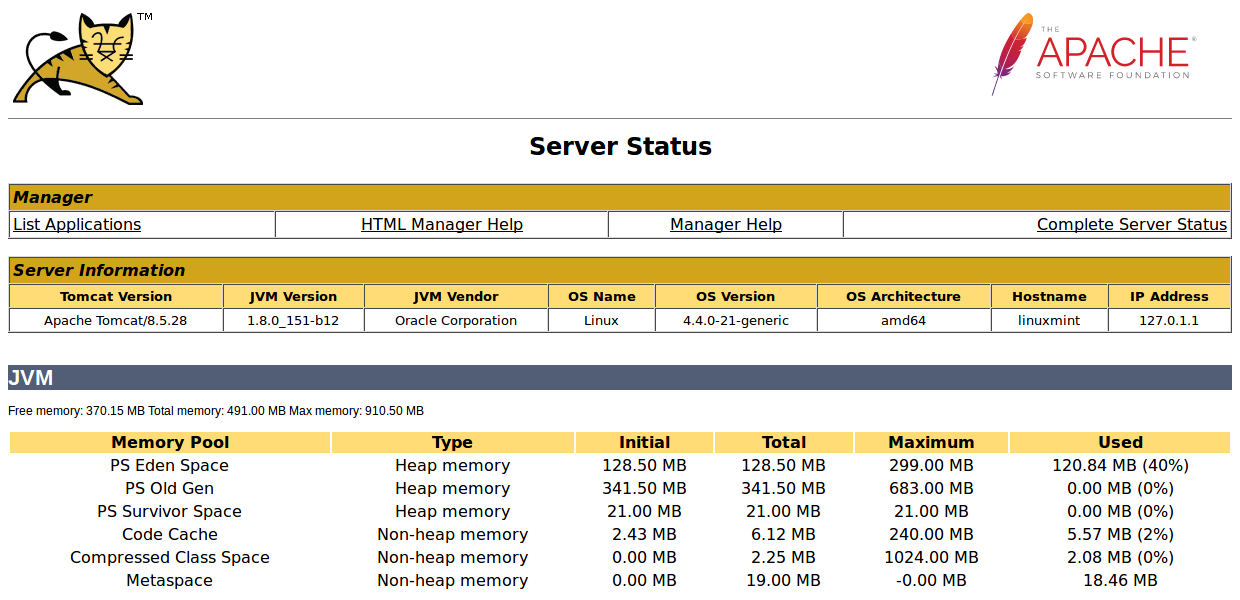Click the IP Address column header
Viewport: 1240px width, 600px height.
[x=1169, y=297]
